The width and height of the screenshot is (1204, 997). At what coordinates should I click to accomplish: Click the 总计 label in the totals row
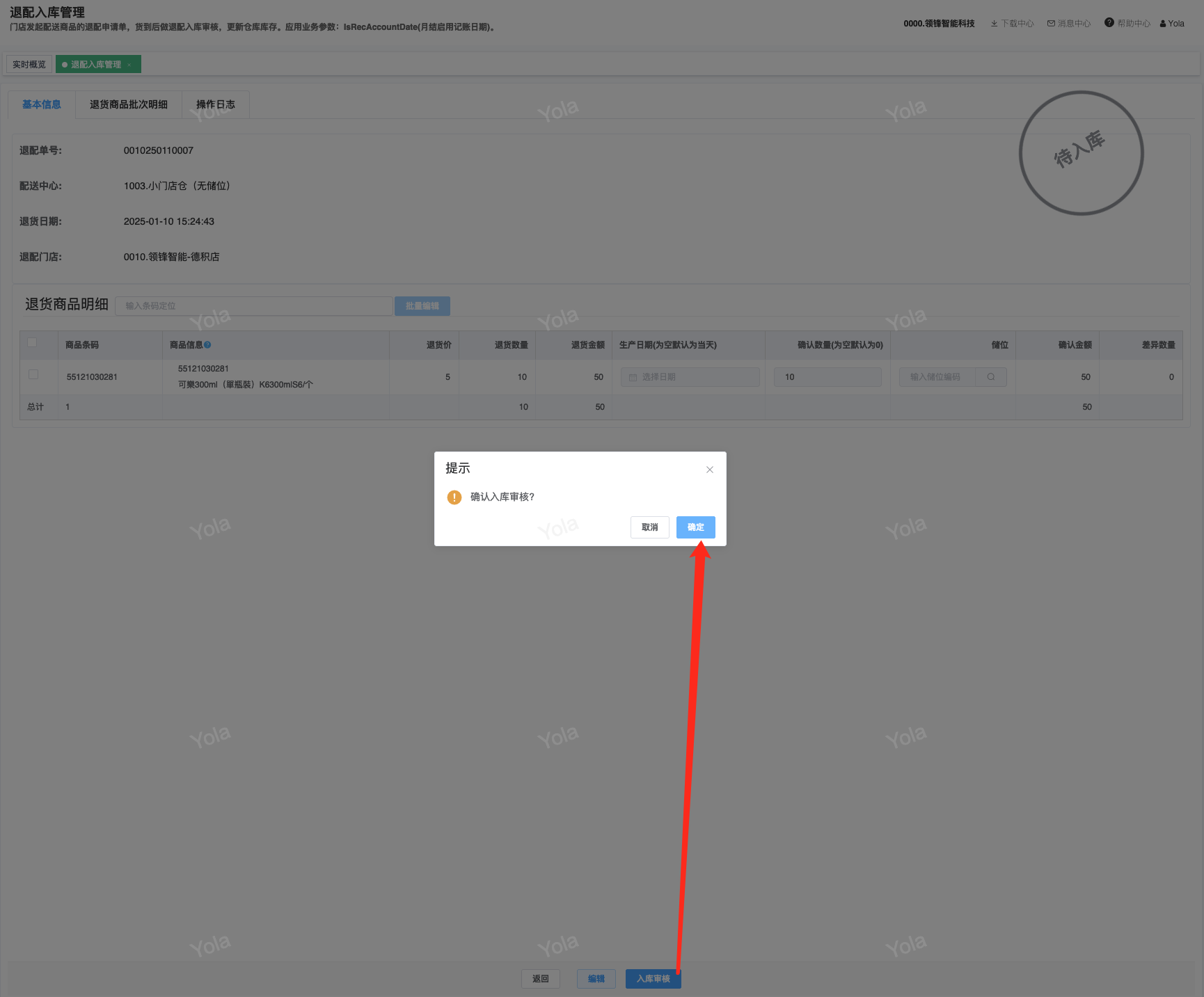click(x=35, y=407)
